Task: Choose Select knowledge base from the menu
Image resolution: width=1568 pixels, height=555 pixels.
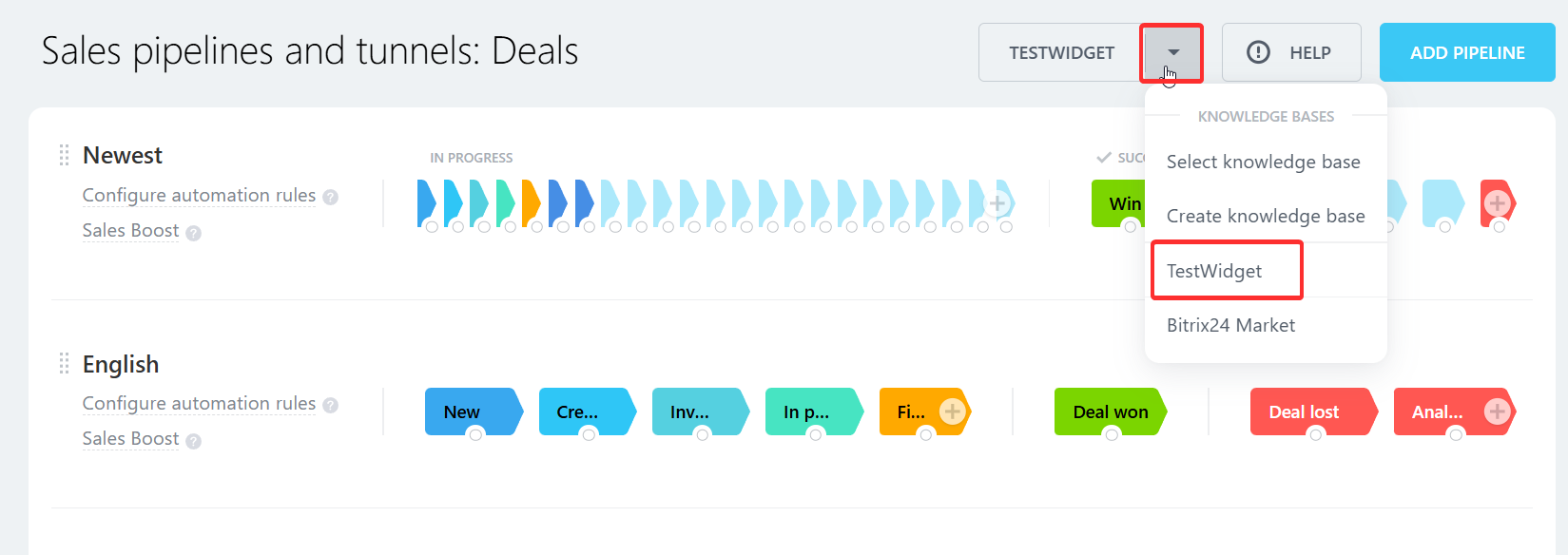Action: [x=1263, y=162]
